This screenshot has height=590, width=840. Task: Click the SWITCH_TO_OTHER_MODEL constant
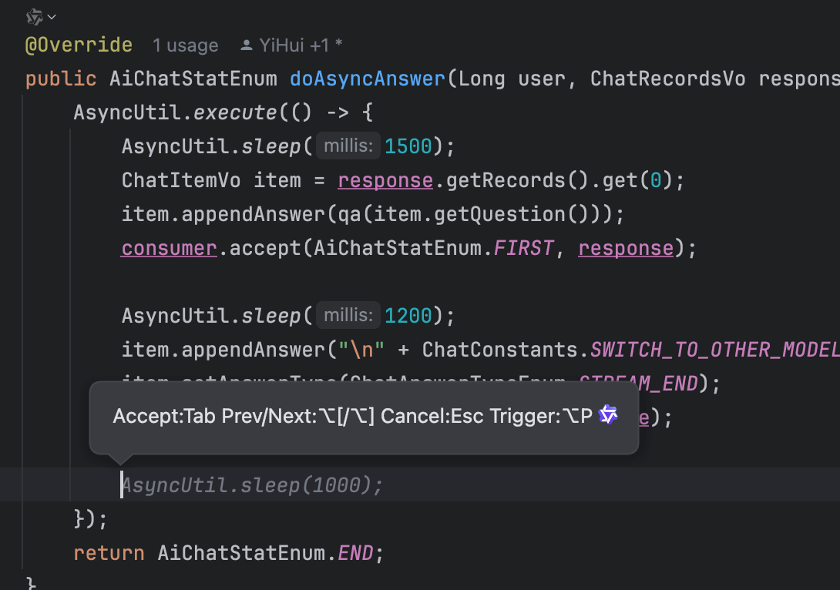click(x=715, y=350)
